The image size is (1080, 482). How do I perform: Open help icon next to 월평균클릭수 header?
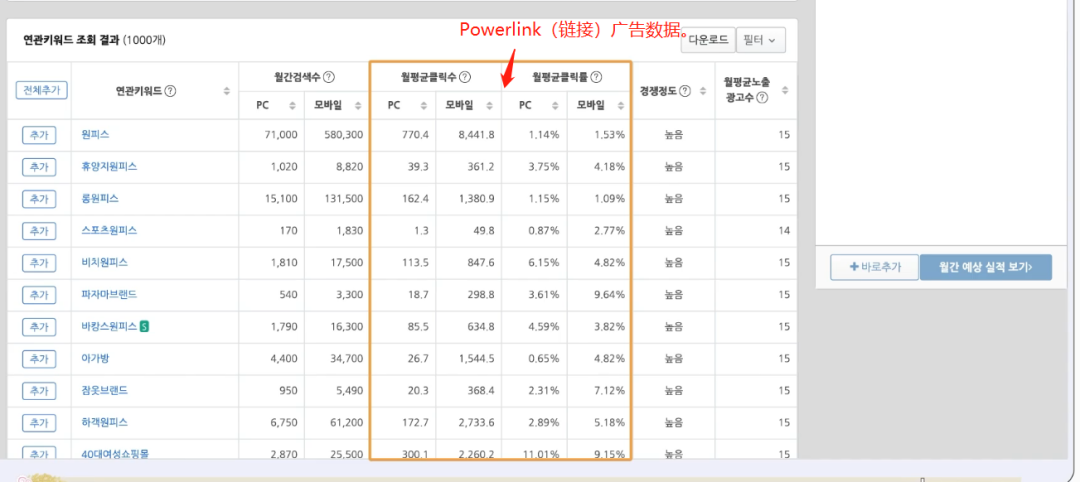466,76
